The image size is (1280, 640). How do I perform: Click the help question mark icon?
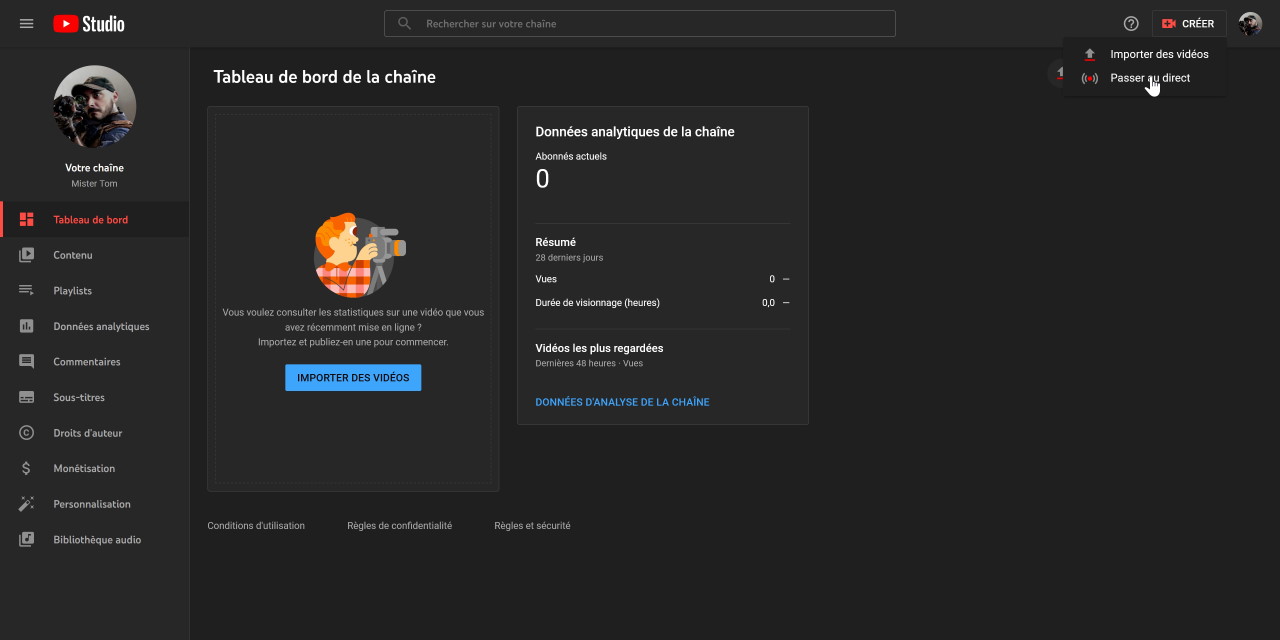pos(1131,24)
